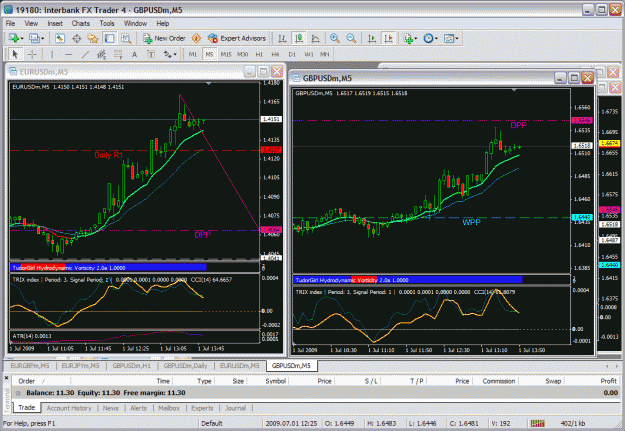Viewport: 625px width, 431px height.
Task: Open the Navigator folder icon
Action: click(93, 38)
